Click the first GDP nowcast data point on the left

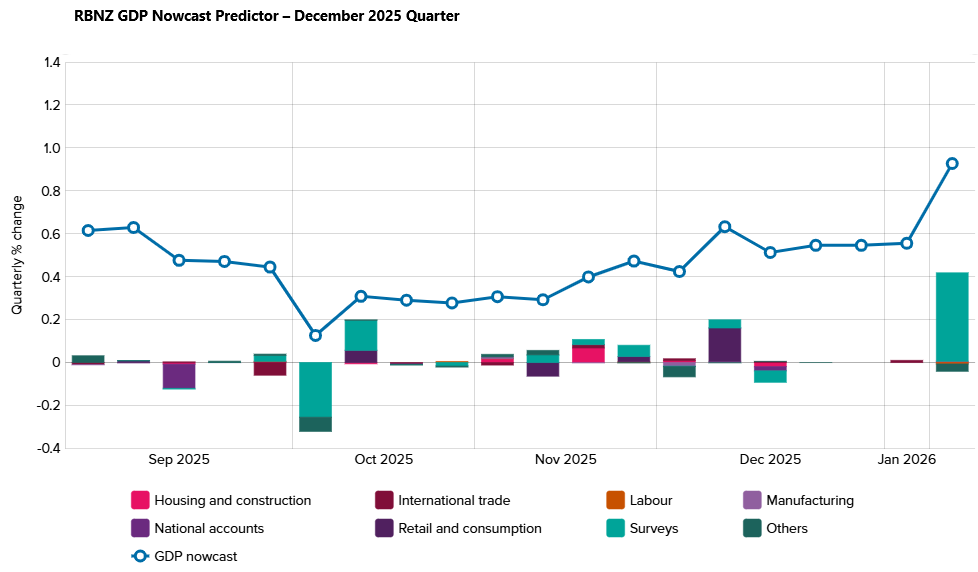coord(88,230)
